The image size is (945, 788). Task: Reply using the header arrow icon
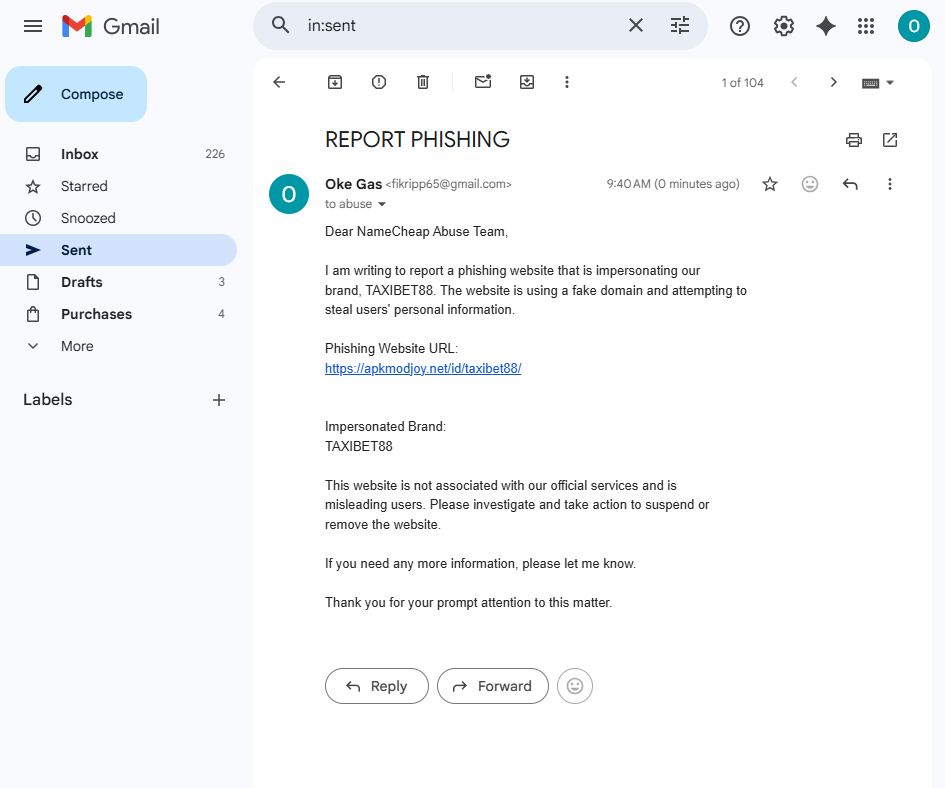click(850, 184)
